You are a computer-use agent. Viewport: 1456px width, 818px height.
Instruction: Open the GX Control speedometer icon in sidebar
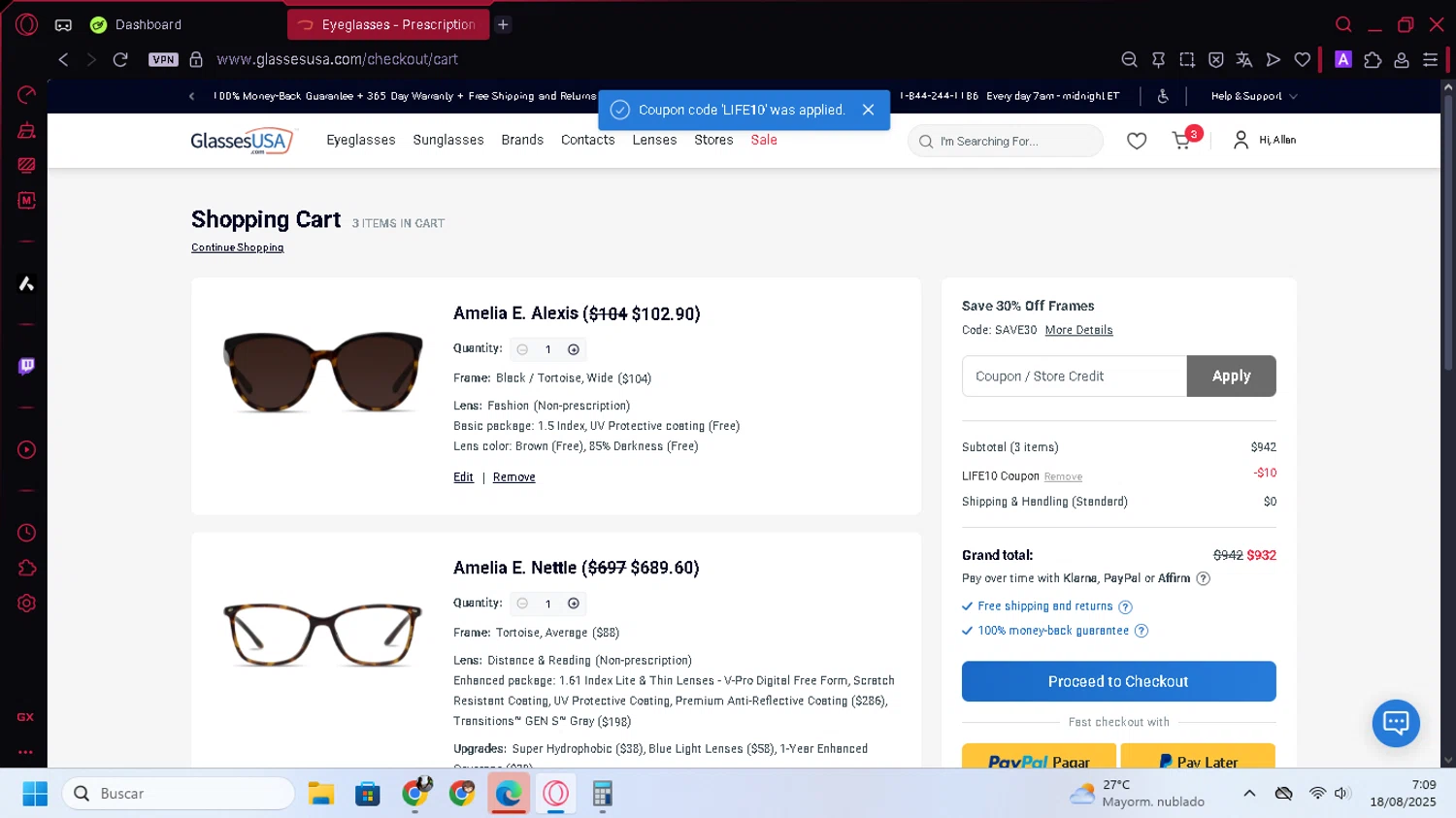coord(26,94)
